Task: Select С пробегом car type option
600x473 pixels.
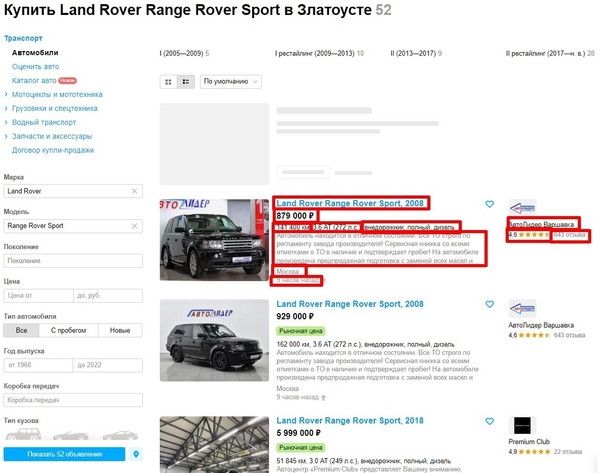Action: pos(68,330)
